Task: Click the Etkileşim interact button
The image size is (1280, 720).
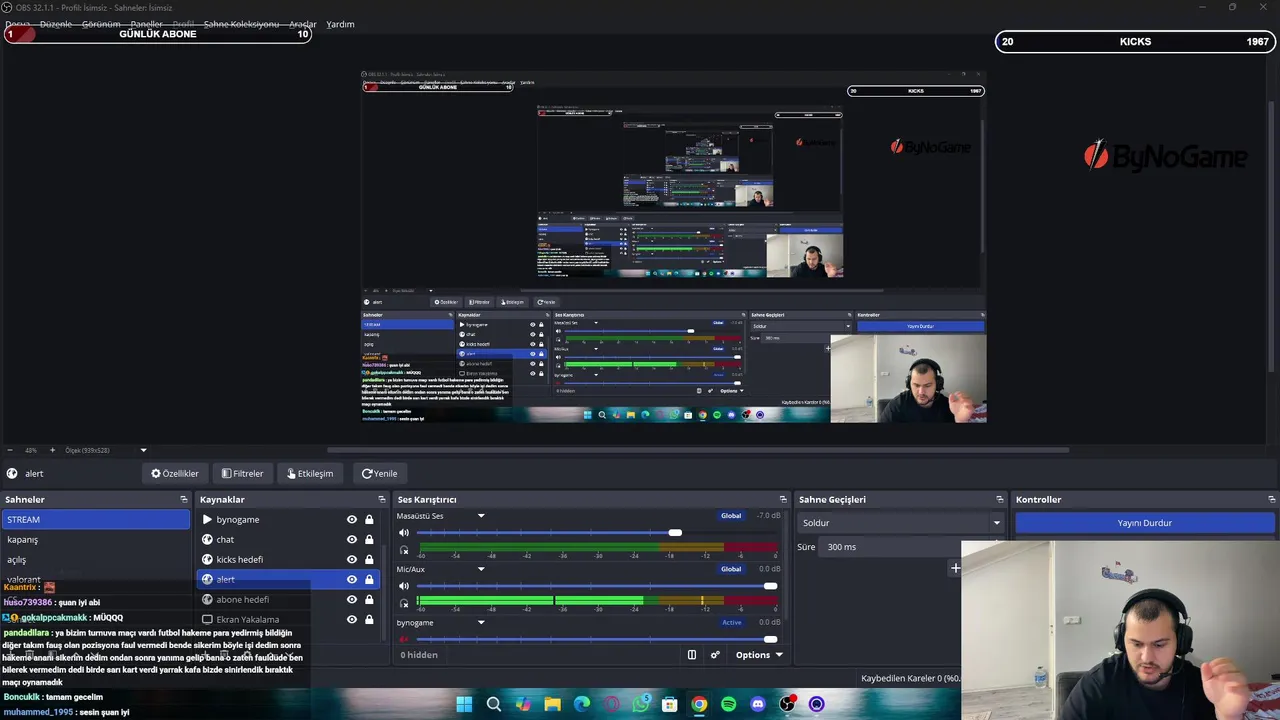Action: pyautogui.click(x=310, y=474)
